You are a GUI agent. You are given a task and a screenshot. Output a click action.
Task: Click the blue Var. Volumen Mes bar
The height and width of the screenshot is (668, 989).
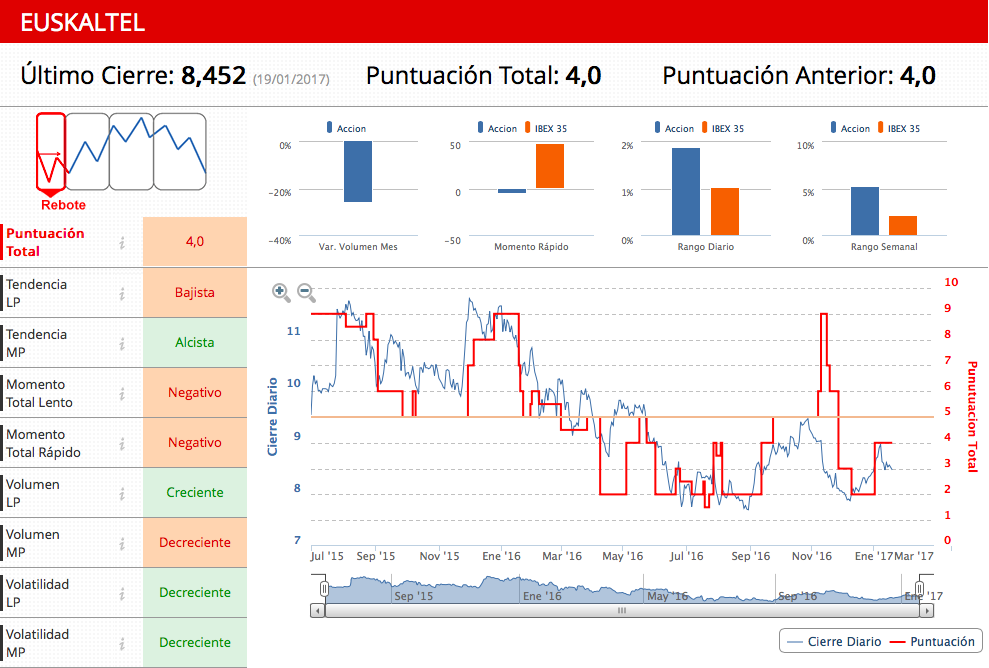(x=358, y=172)
